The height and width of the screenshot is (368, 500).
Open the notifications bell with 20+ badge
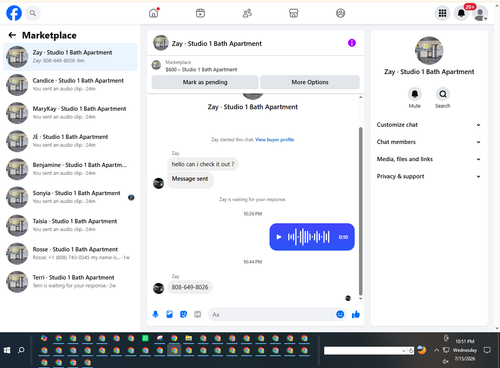tap(462, 13)
